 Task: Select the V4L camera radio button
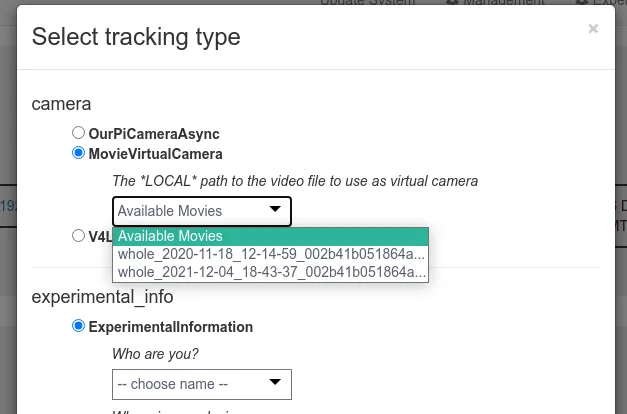78,236
